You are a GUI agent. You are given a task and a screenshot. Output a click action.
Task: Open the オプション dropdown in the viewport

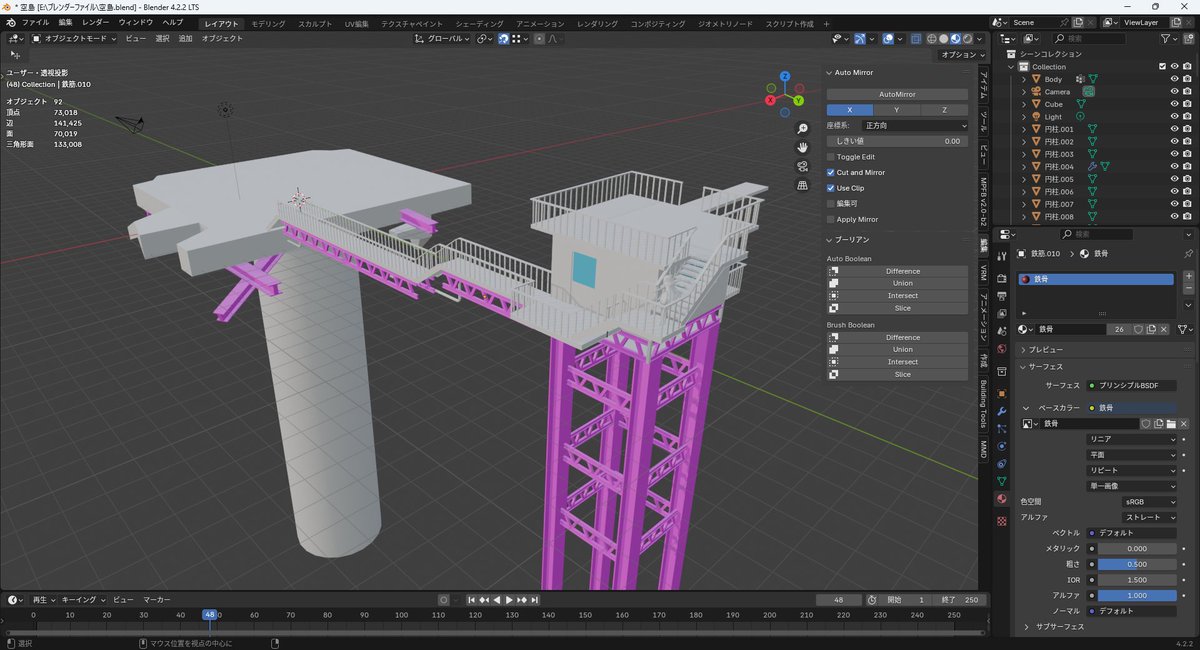962,55
